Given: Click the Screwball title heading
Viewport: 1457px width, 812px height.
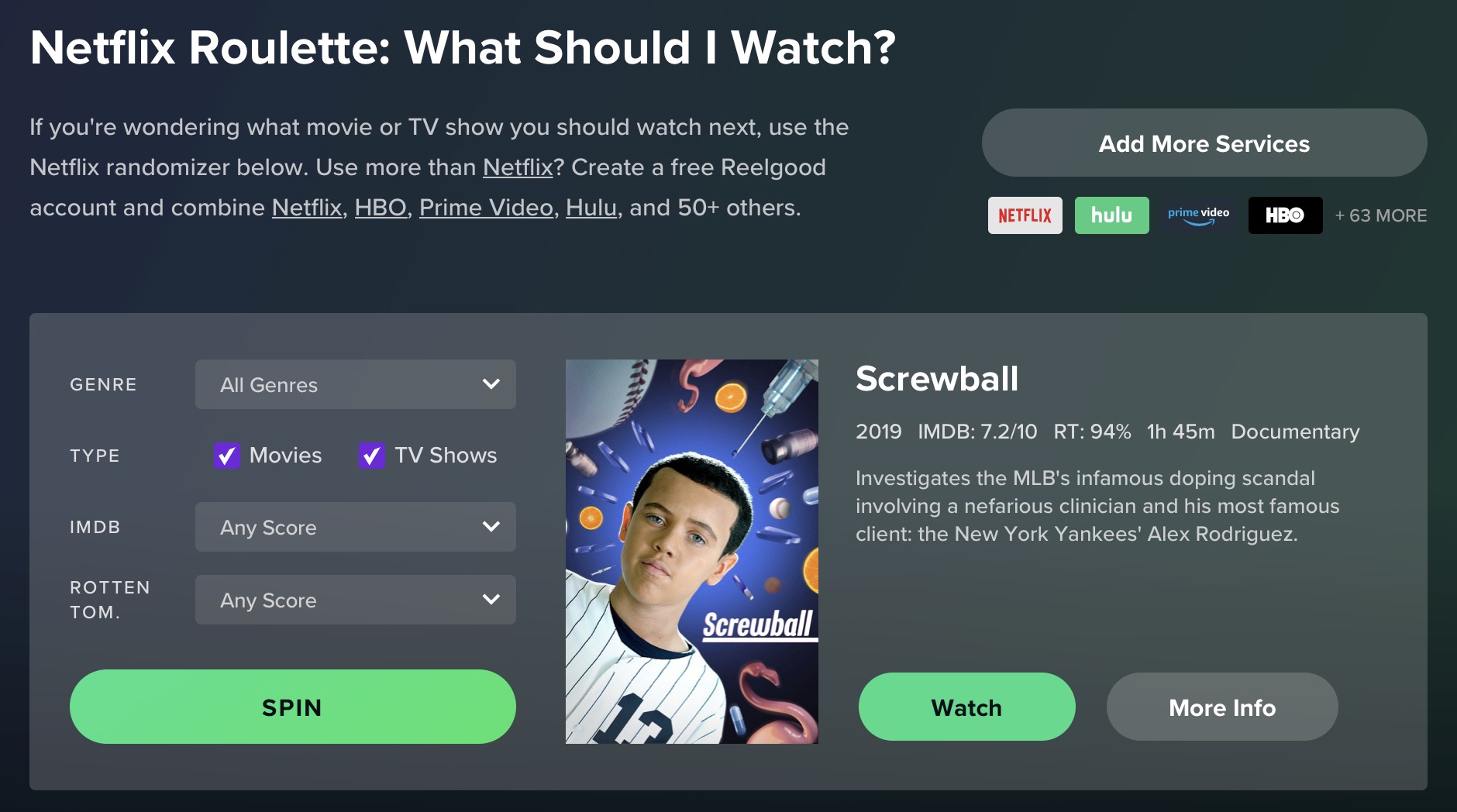Looking at the screenshot, I should coord(937,379).
